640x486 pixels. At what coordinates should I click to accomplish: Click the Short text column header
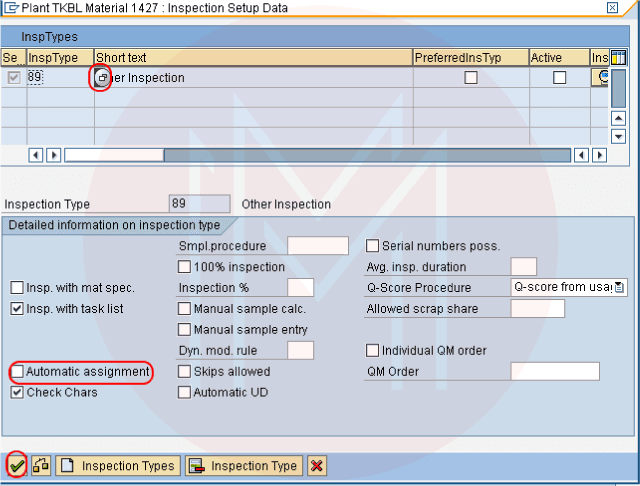click(252, 58)
